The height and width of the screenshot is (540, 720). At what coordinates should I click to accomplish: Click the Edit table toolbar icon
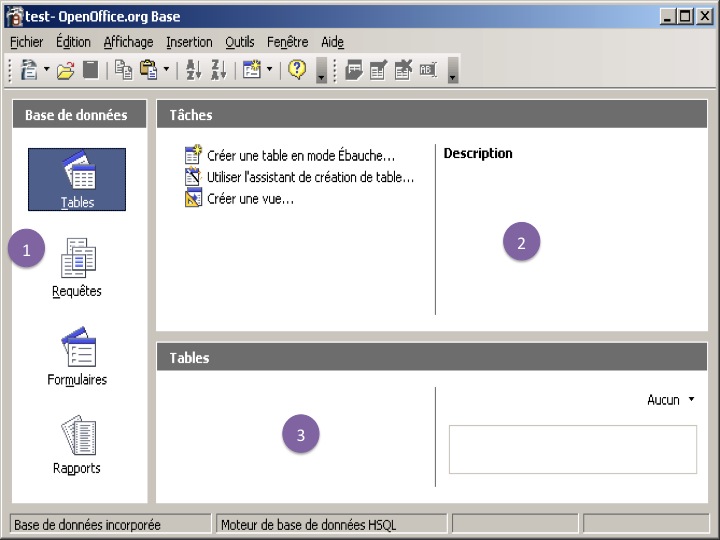click(378, 70)
